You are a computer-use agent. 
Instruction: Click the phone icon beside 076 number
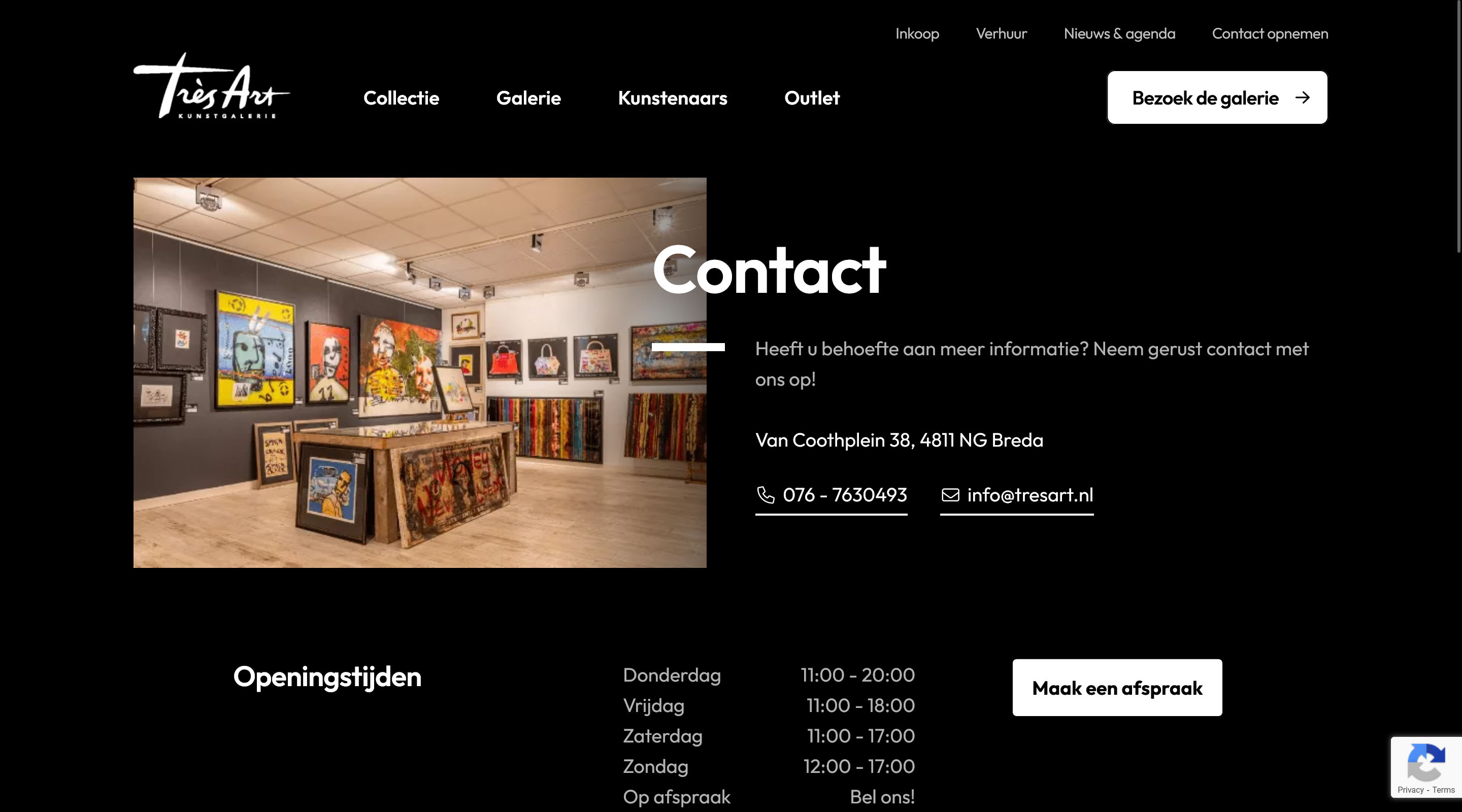(766, 495)
